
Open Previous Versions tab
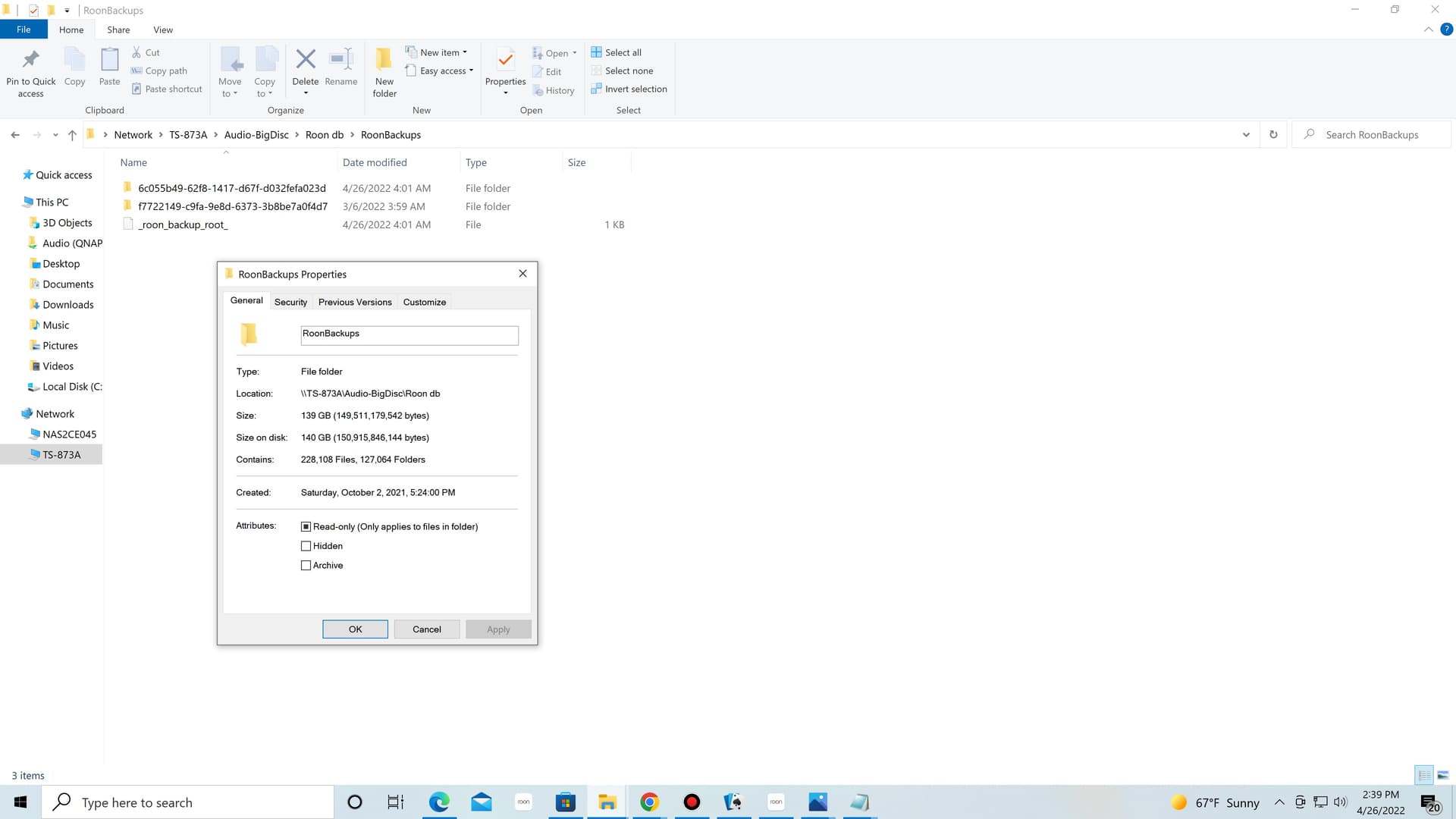click(x=355, y=302)
